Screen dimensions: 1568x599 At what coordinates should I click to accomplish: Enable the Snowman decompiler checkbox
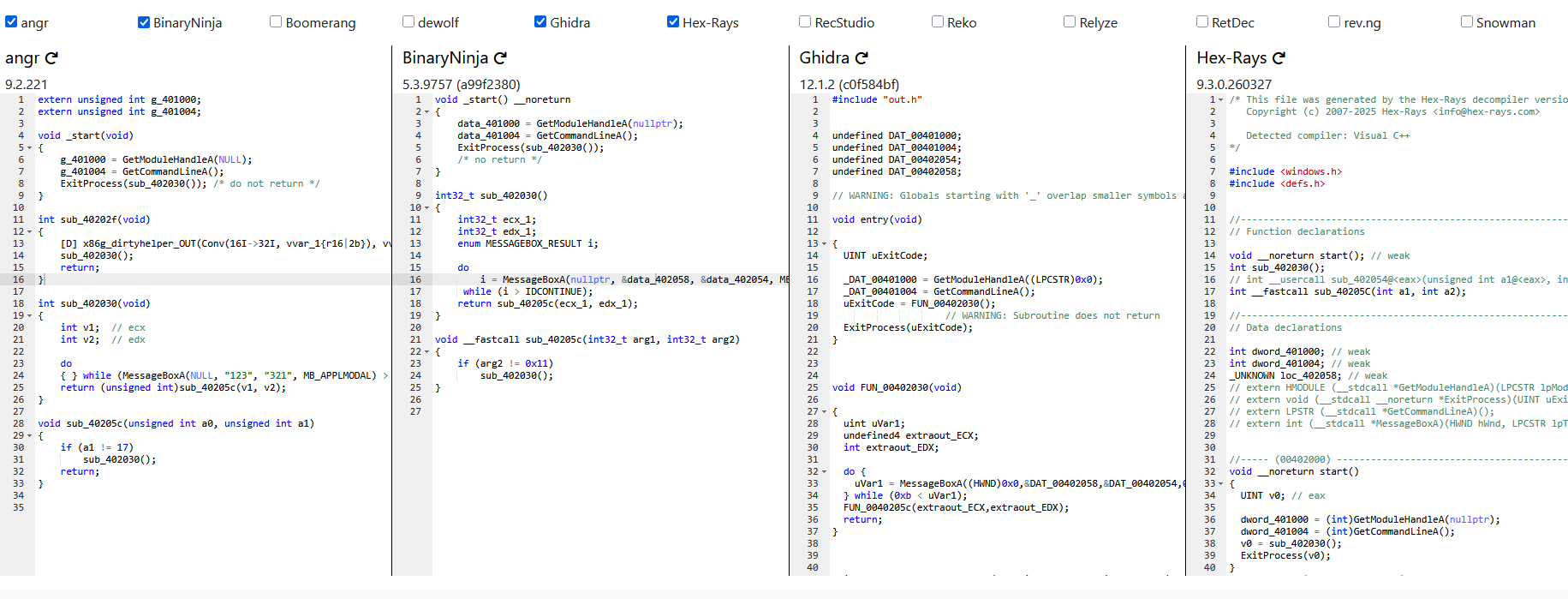tap(1467, 21)
